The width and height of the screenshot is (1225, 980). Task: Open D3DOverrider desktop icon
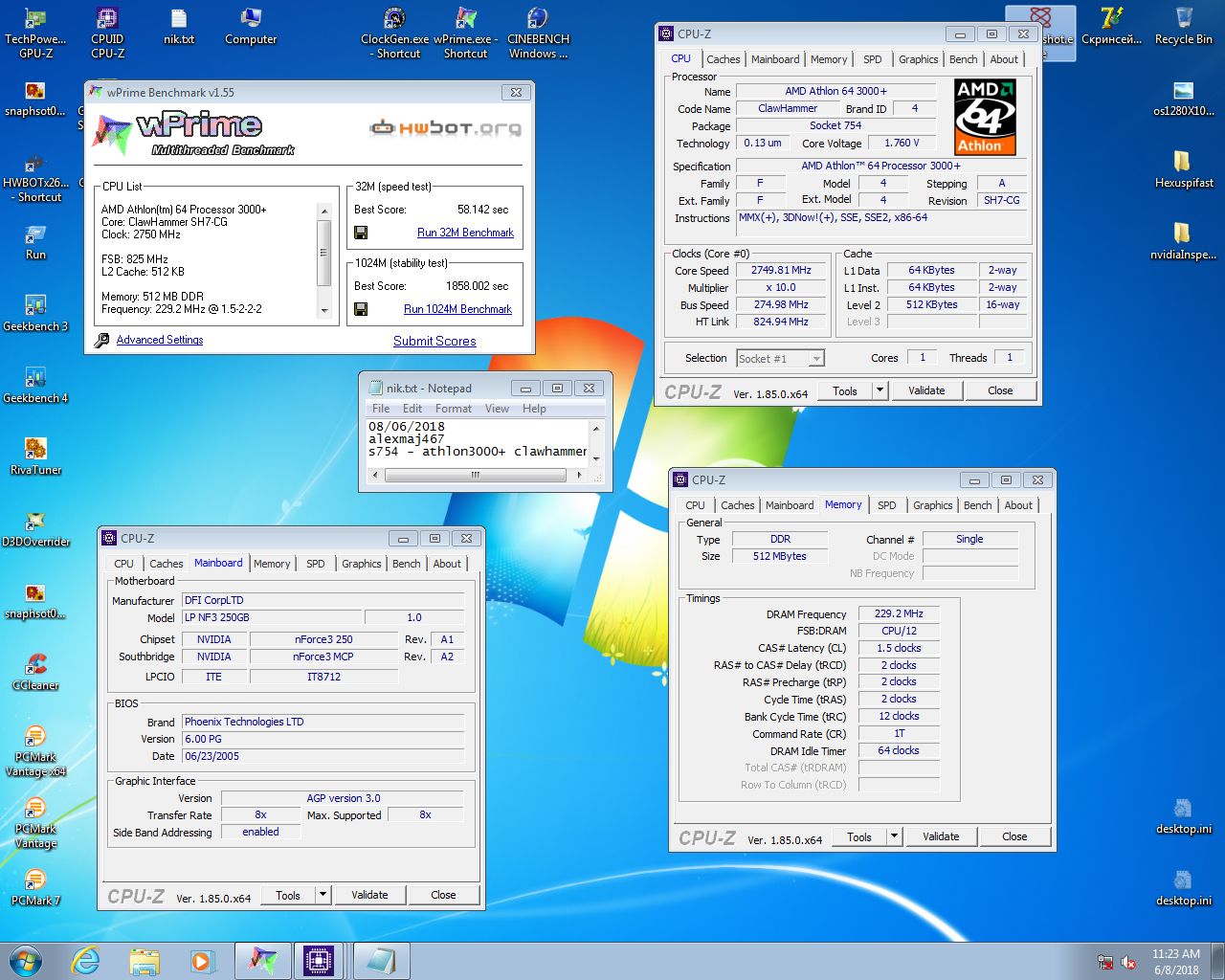coord(35,528)
